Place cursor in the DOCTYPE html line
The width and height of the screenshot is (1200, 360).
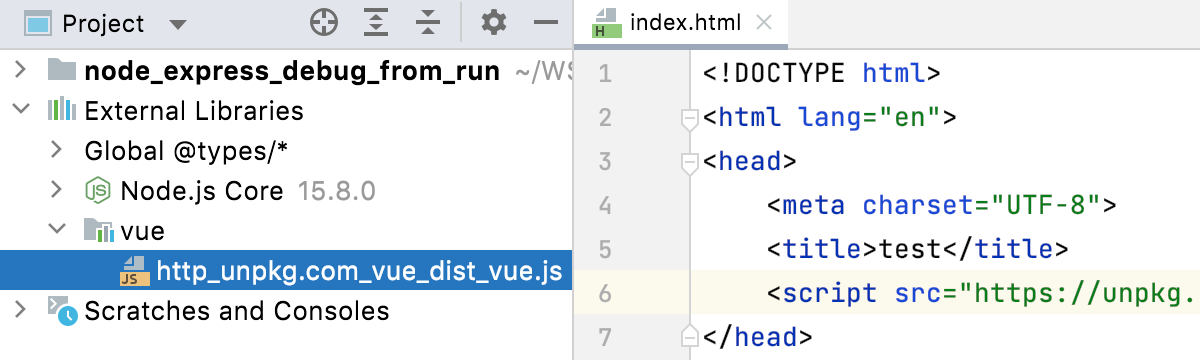click(x=821, y=74)
